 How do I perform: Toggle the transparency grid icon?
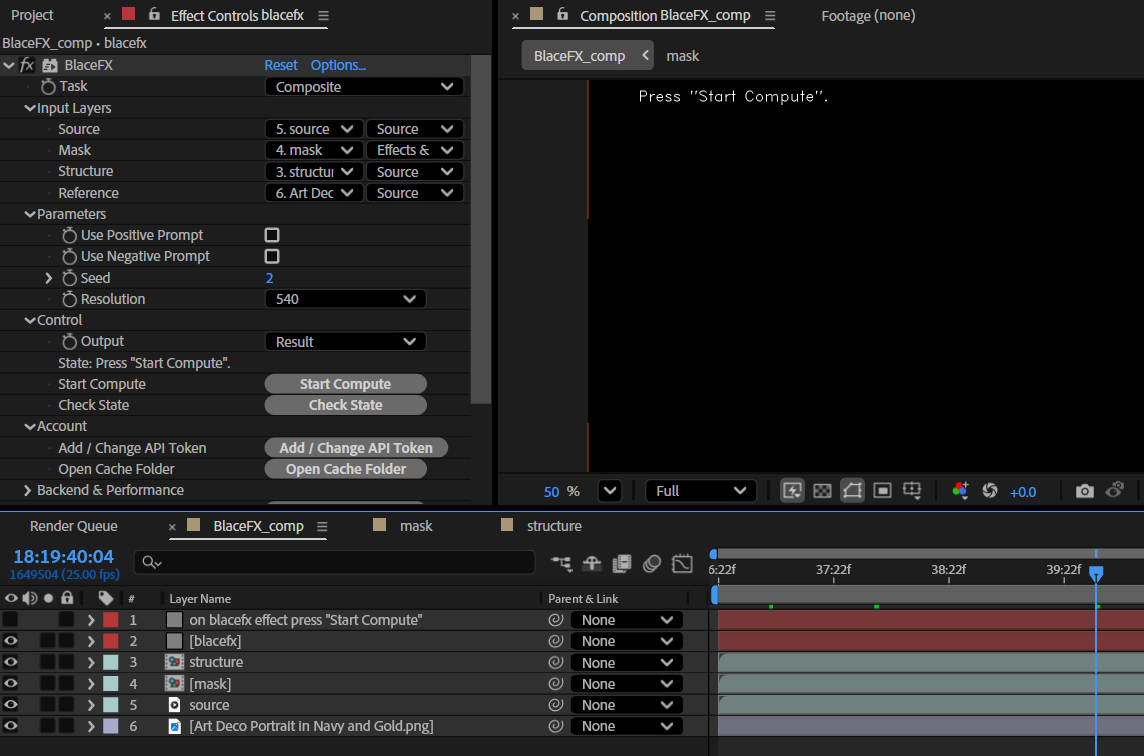tap(822, 490)
